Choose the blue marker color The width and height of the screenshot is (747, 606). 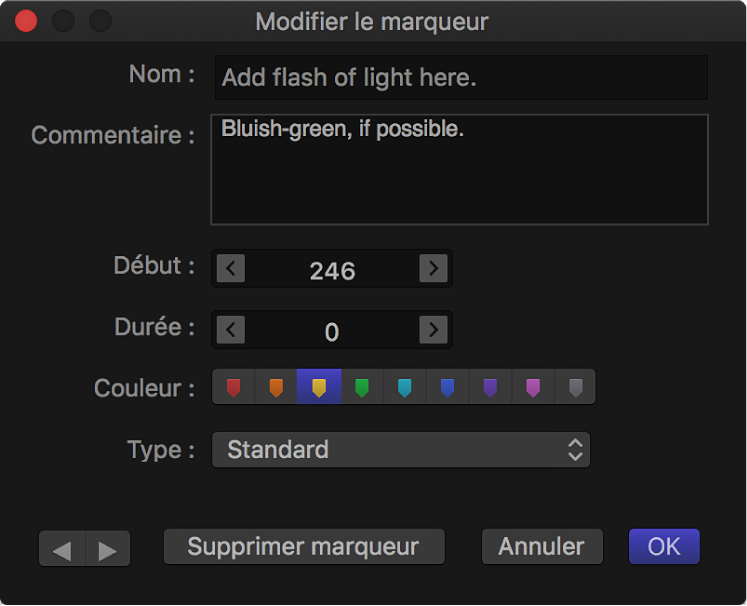tap(448, 387)
